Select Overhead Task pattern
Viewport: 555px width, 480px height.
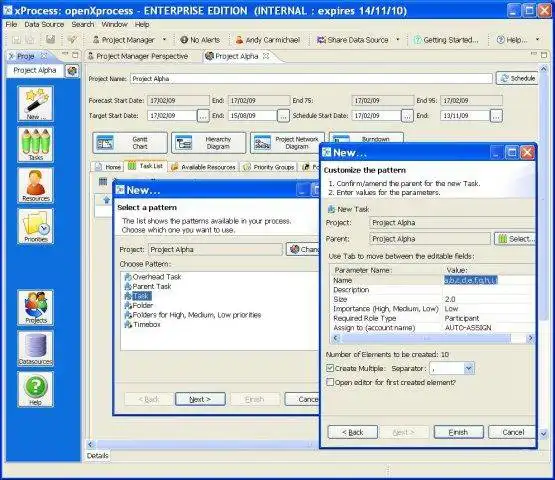click(x=153, y=277)
